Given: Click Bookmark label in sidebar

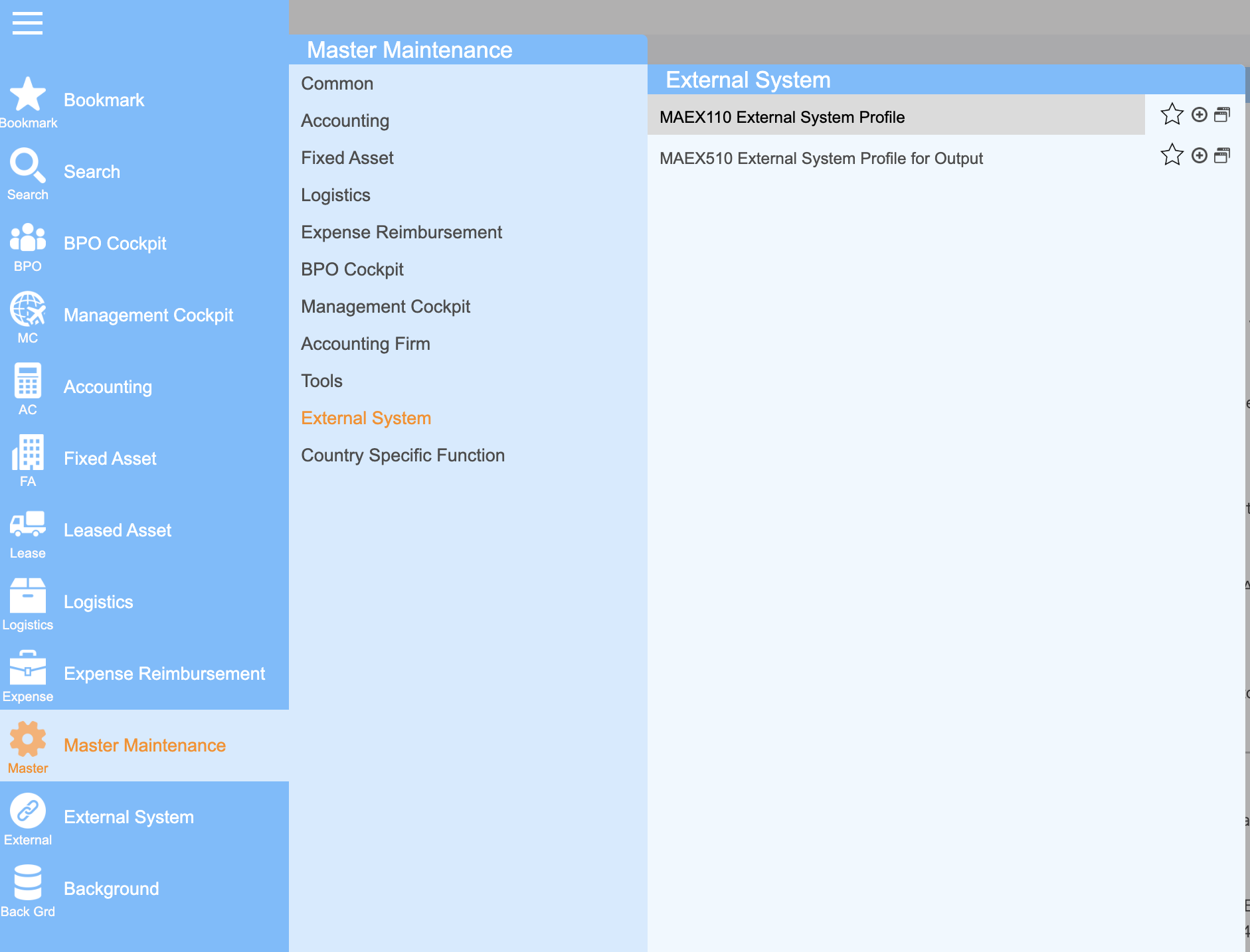Looking at the screenshot, I should tap(104, 100).
